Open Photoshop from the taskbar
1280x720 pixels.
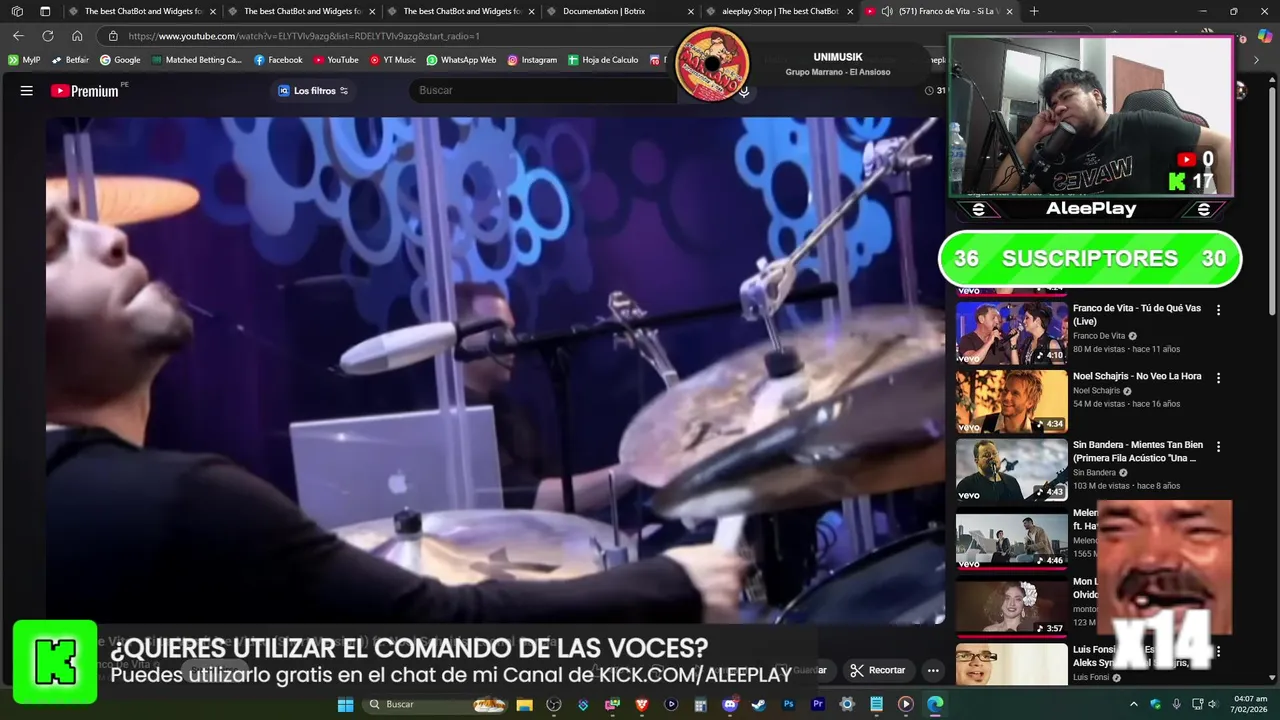coord(789,704)
